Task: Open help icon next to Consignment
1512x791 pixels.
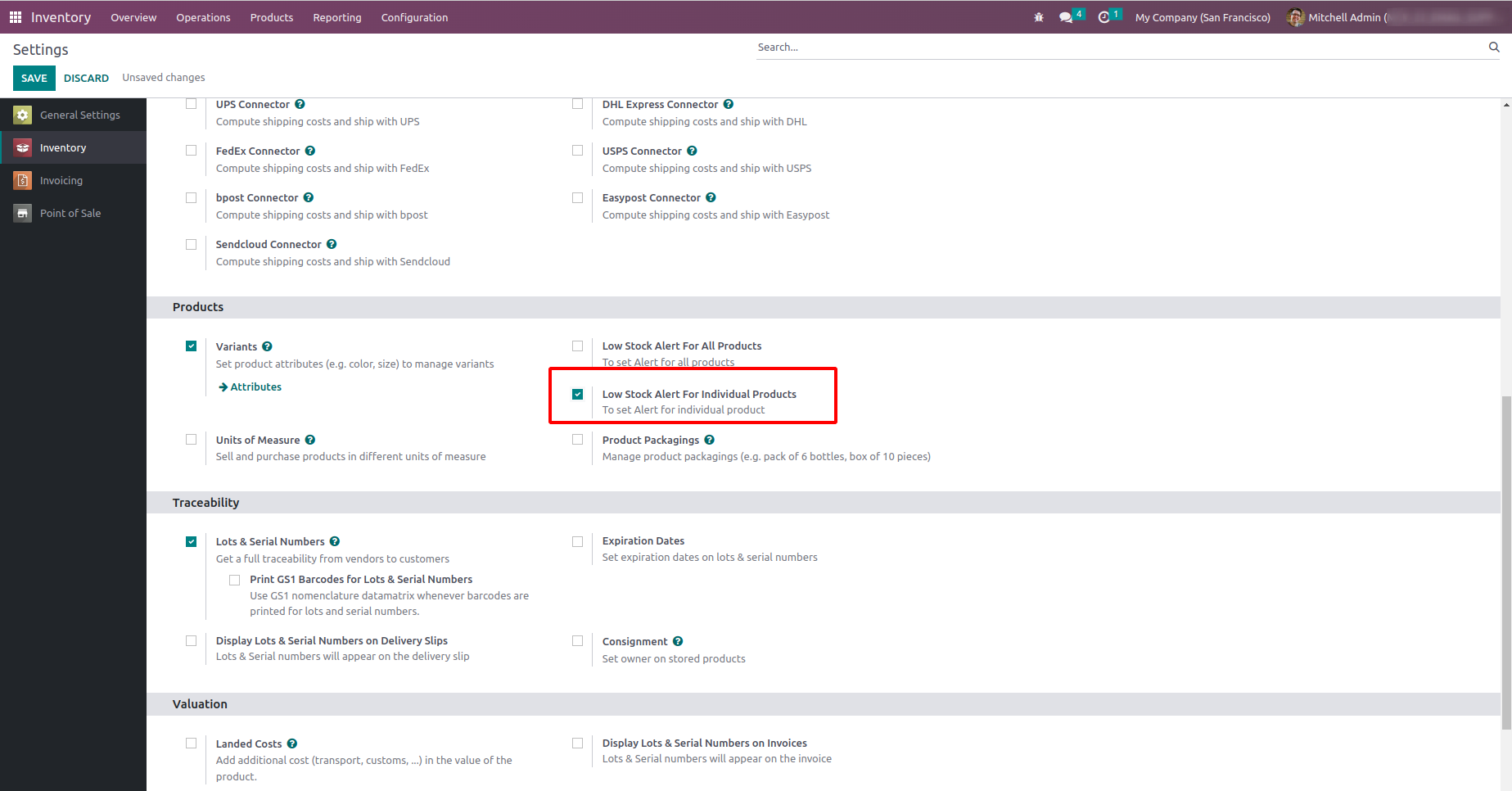Action: (678, 642)
